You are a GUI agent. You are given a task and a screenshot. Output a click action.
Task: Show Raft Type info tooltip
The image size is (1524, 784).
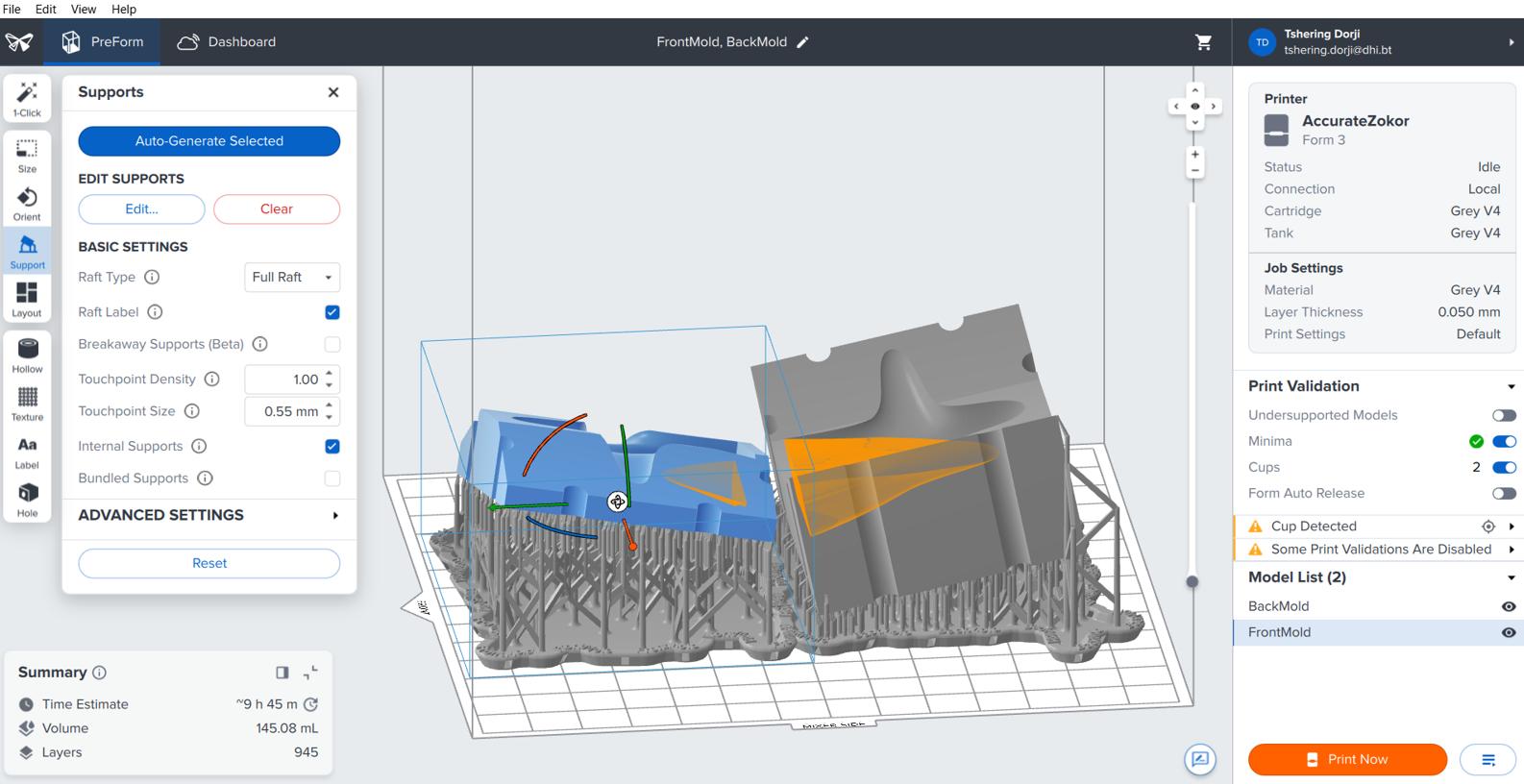pos(152,277)
